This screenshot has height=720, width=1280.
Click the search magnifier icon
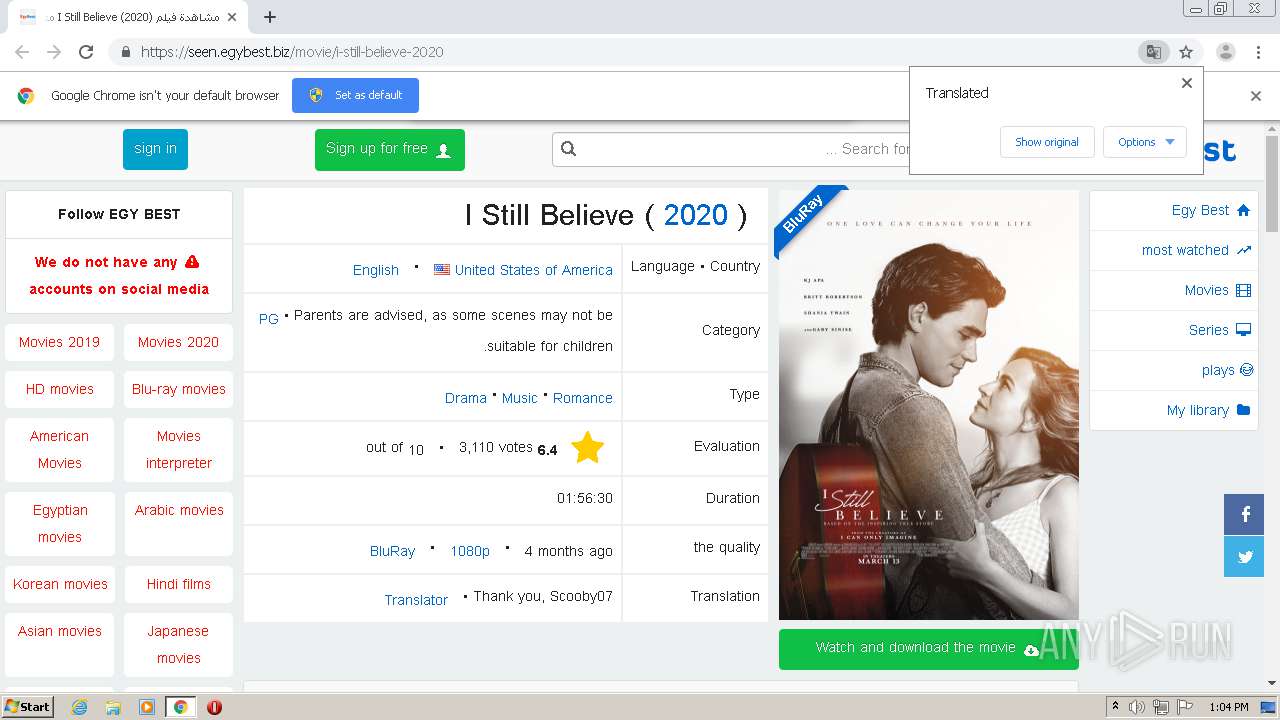[569, 149]
